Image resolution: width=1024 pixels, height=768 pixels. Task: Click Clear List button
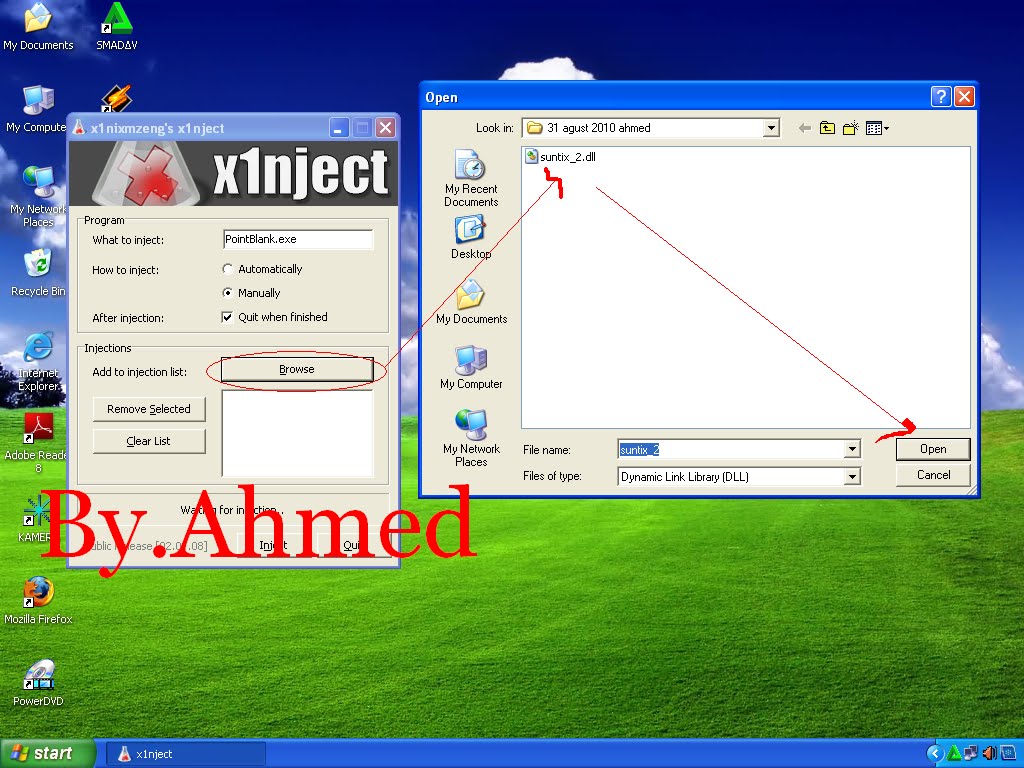149,441
